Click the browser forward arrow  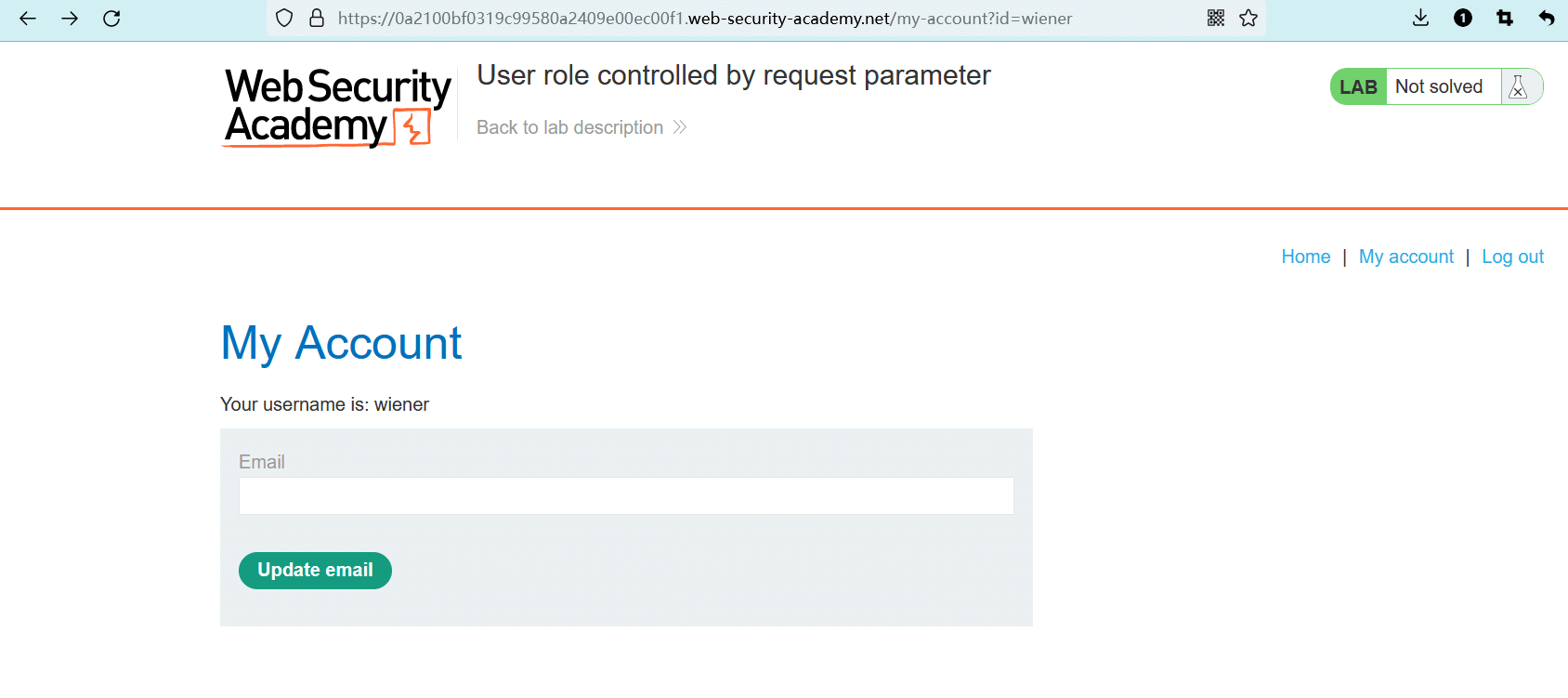pos(70,19)
